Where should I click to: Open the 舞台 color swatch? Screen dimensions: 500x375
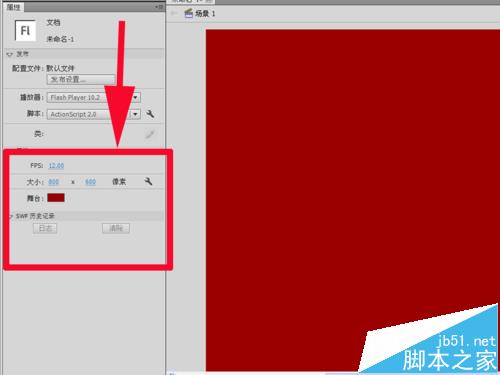click(x=56, y=198)
